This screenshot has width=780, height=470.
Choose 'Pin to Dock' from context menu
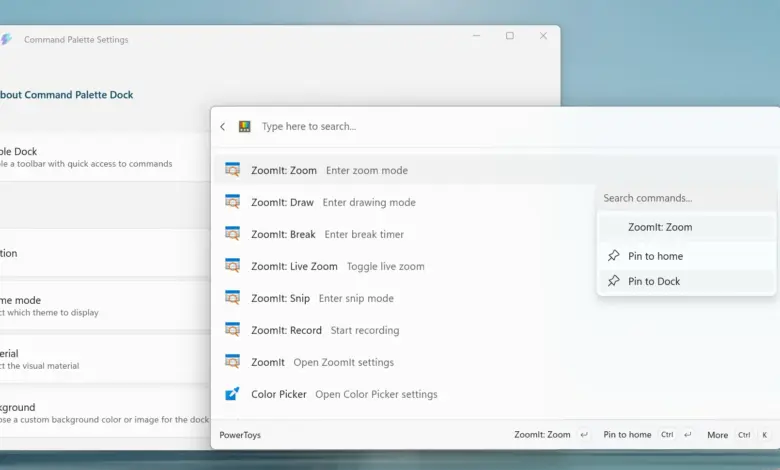click(x=686, y=281)
